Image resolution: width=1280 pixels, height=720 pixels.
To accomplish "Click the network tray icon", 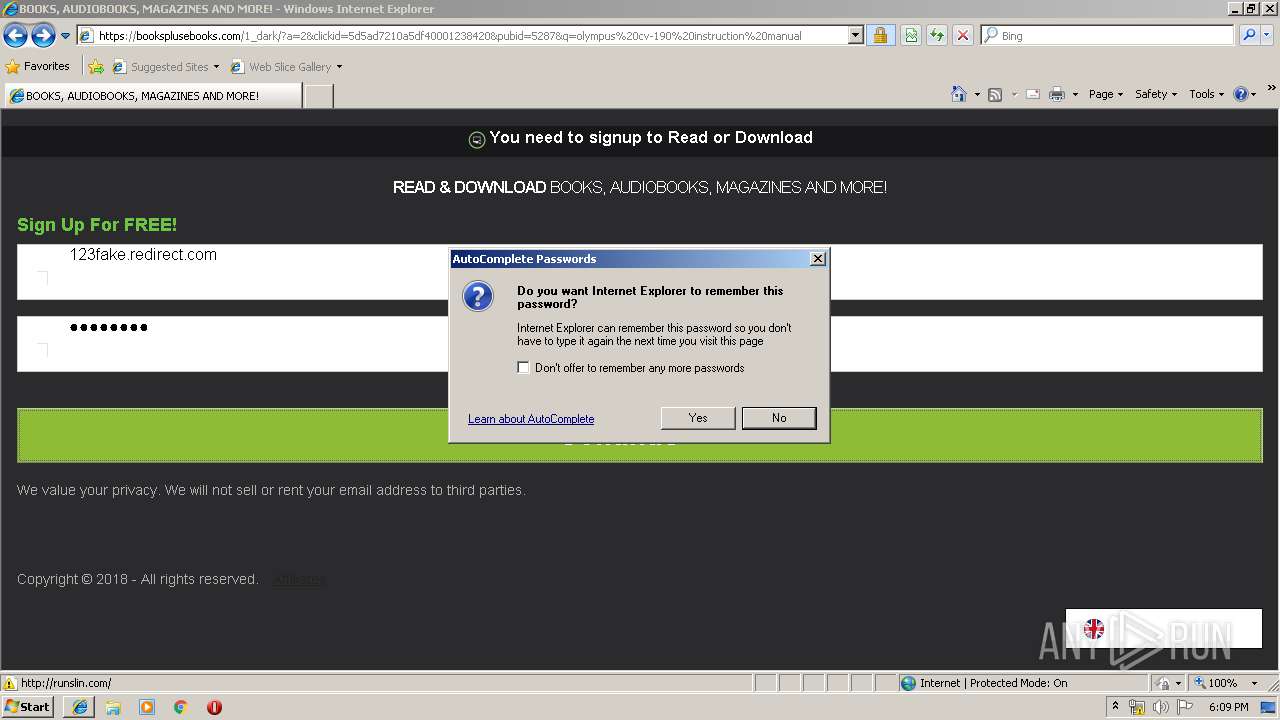I will (1137, 707).
